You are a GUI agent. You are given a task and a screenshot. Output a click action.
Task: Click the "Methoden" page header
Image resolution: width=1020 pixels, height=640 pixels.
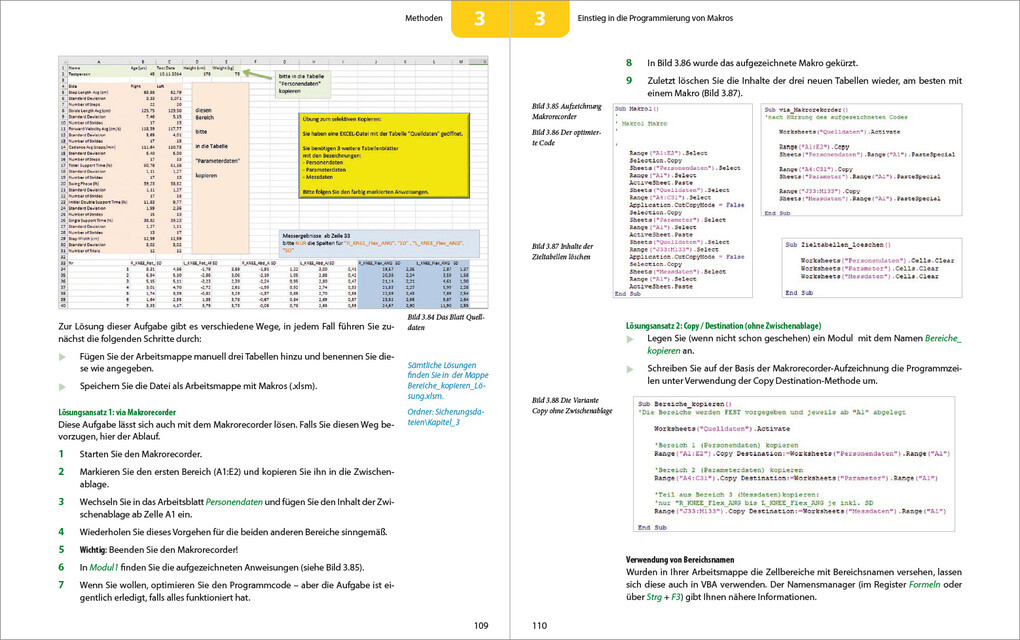pyautogui.click(x=423, y=18)
